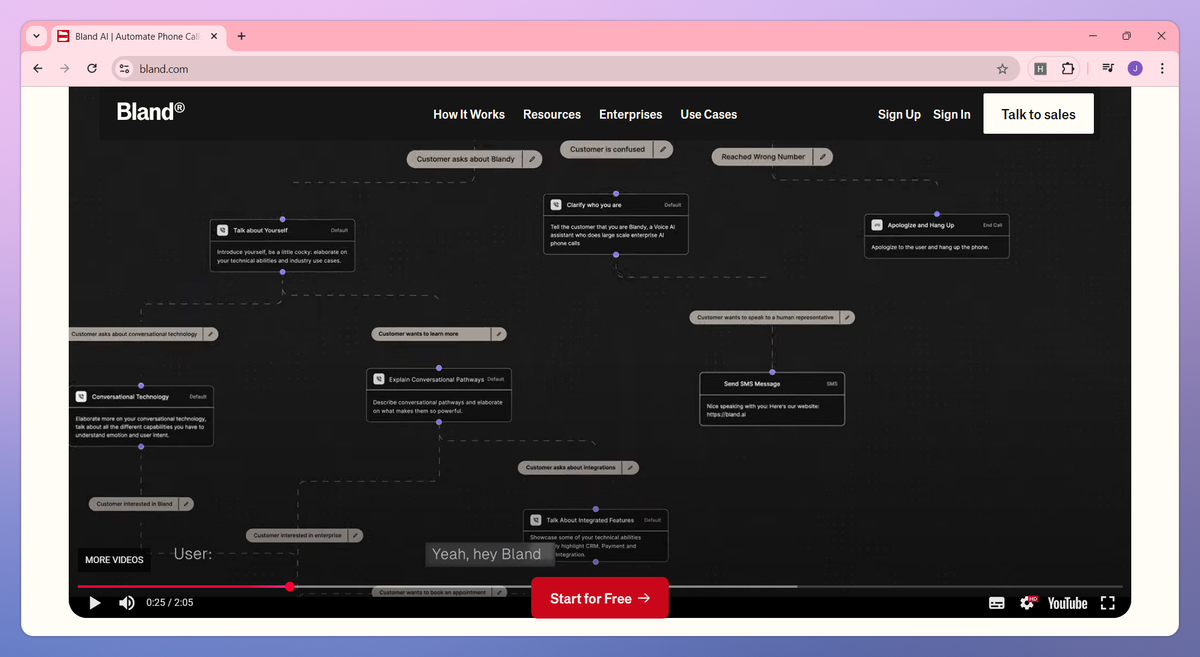Screen dimensions: 1200x657
Task: Click the Talk about Yourself node icon
Action: (223, 230)
